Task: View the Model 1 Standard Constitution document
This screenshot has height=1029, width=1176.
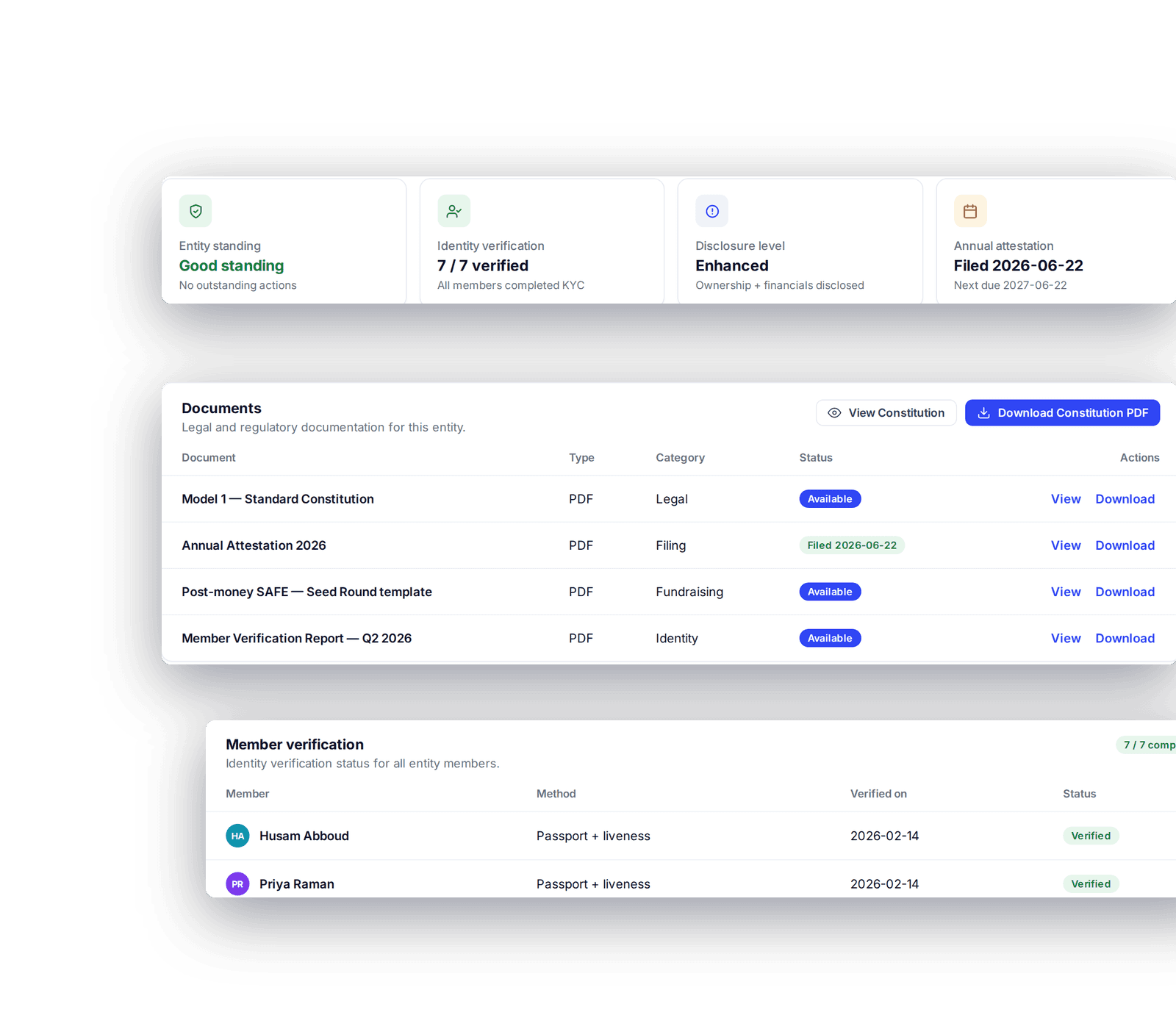Action: coord(1065,499)
